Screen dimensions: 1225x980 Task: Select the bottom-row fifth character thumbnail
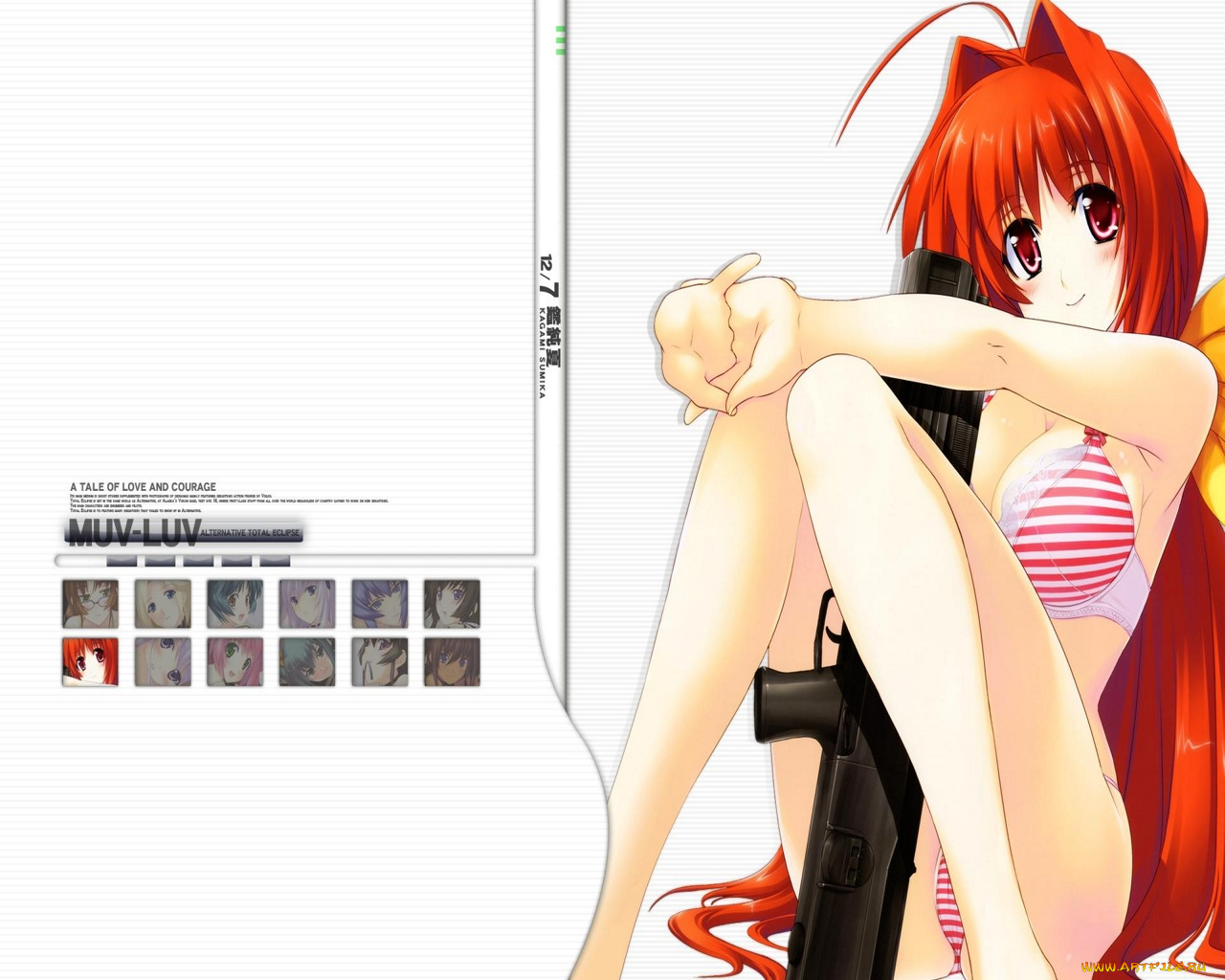pos(379,662)
